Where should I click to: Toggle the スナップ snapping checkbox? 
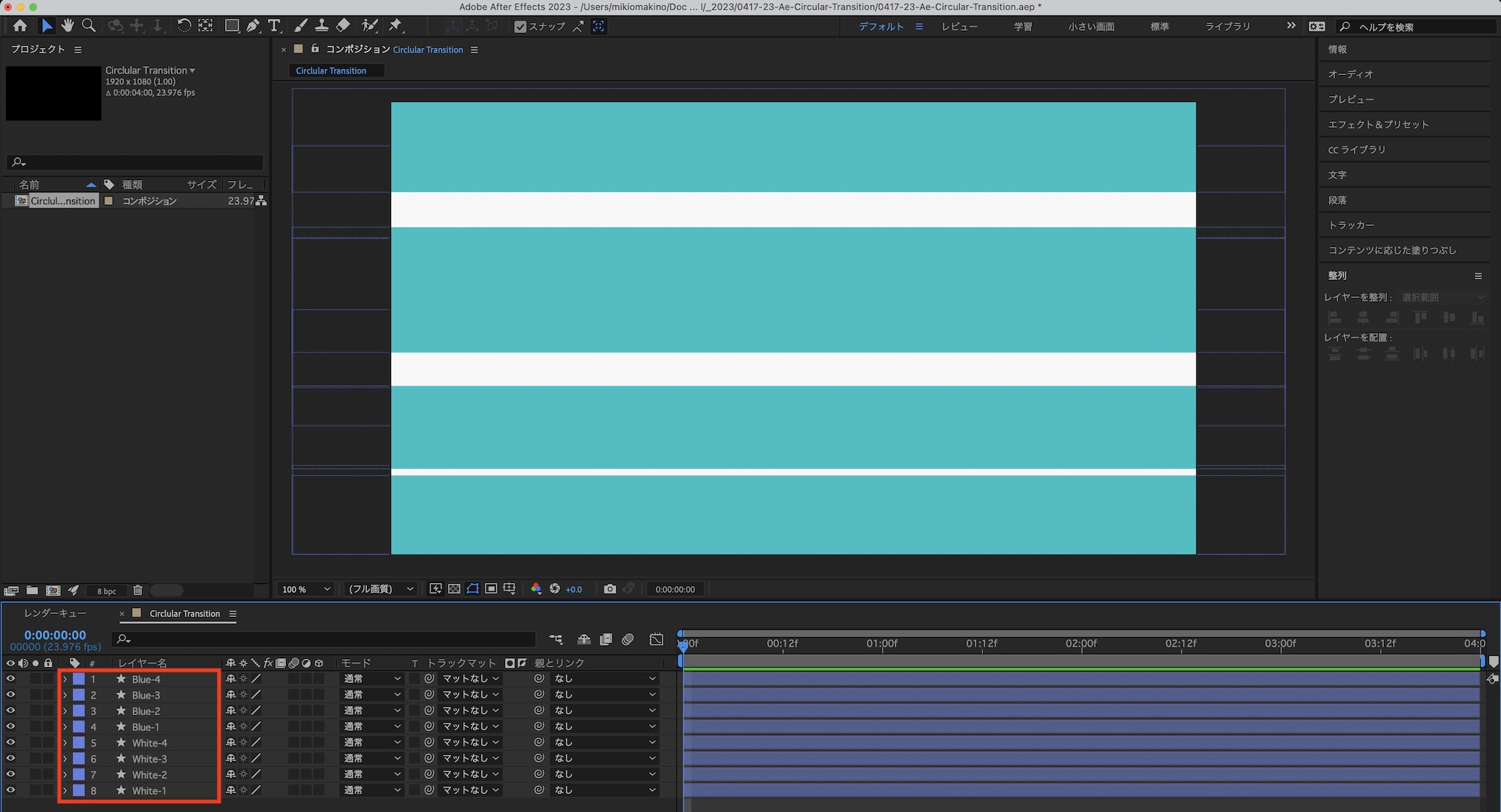click(x=520, y=26)
